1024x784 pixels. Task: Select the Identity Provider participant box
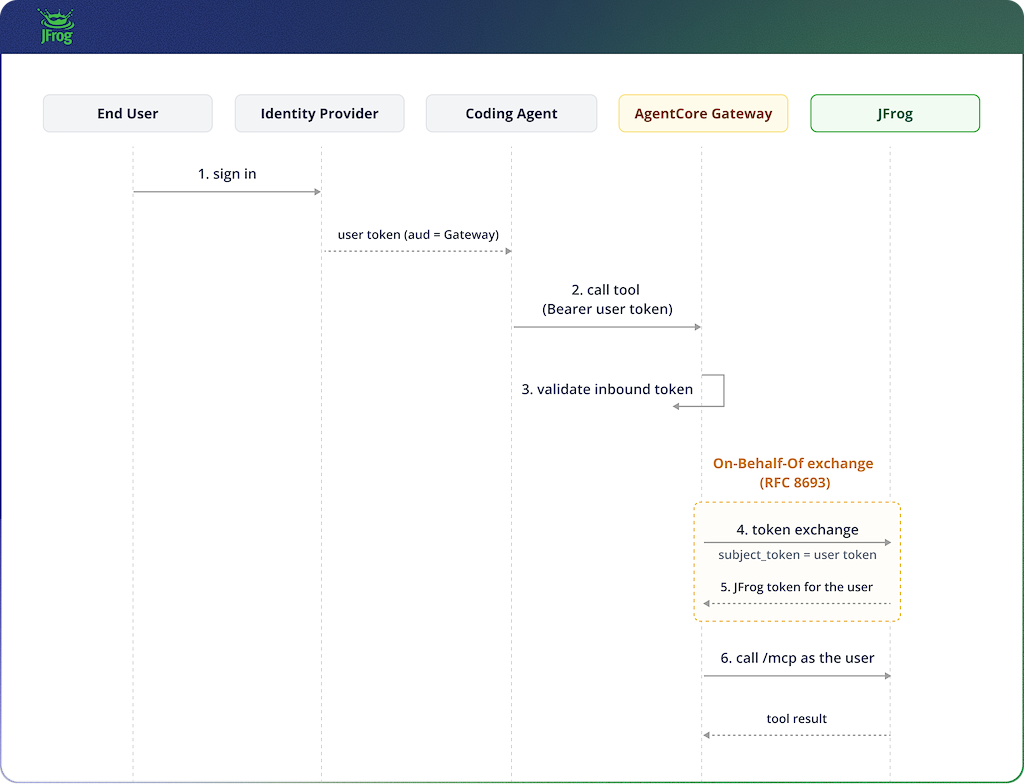tap(319, 114)
